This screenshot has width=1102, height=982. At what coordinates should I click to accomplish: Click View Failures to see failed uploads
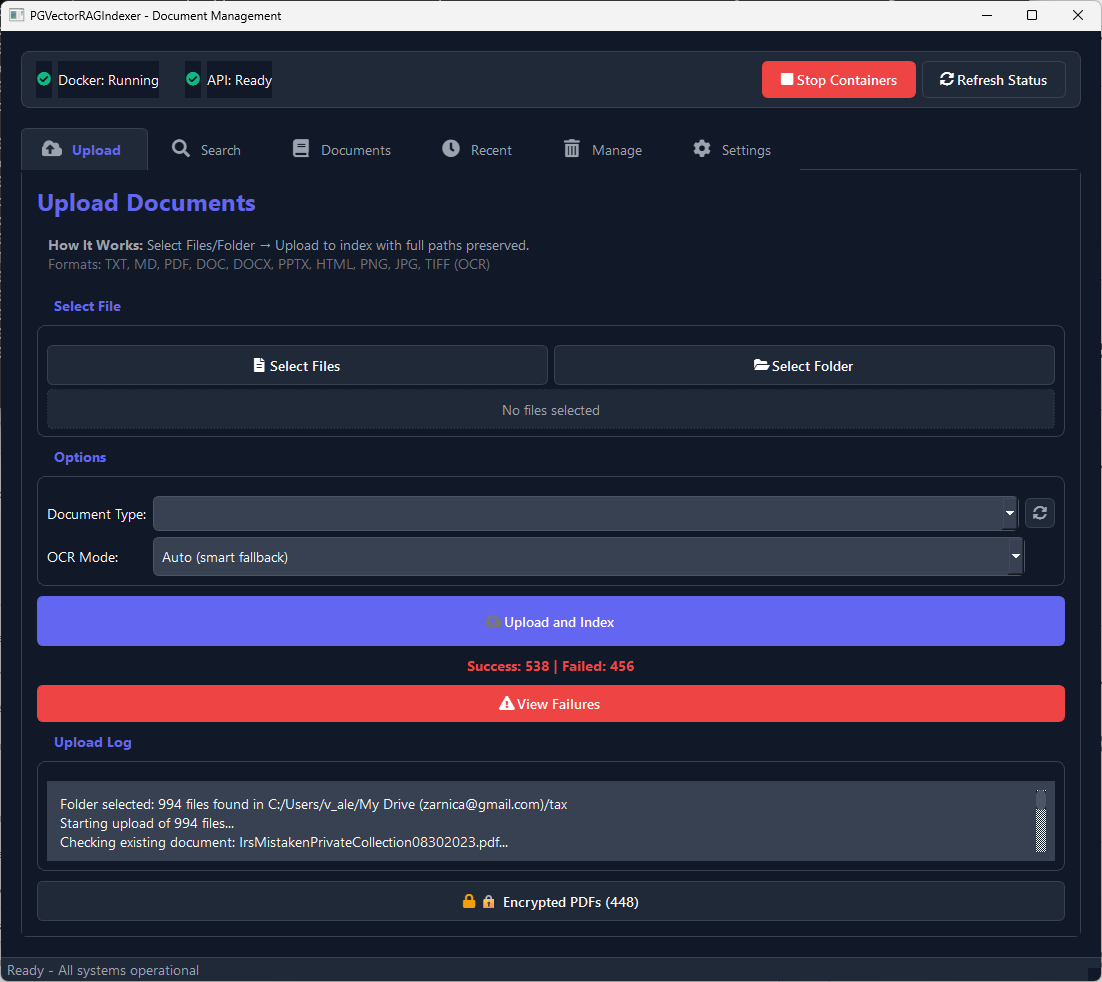(549, 703)
